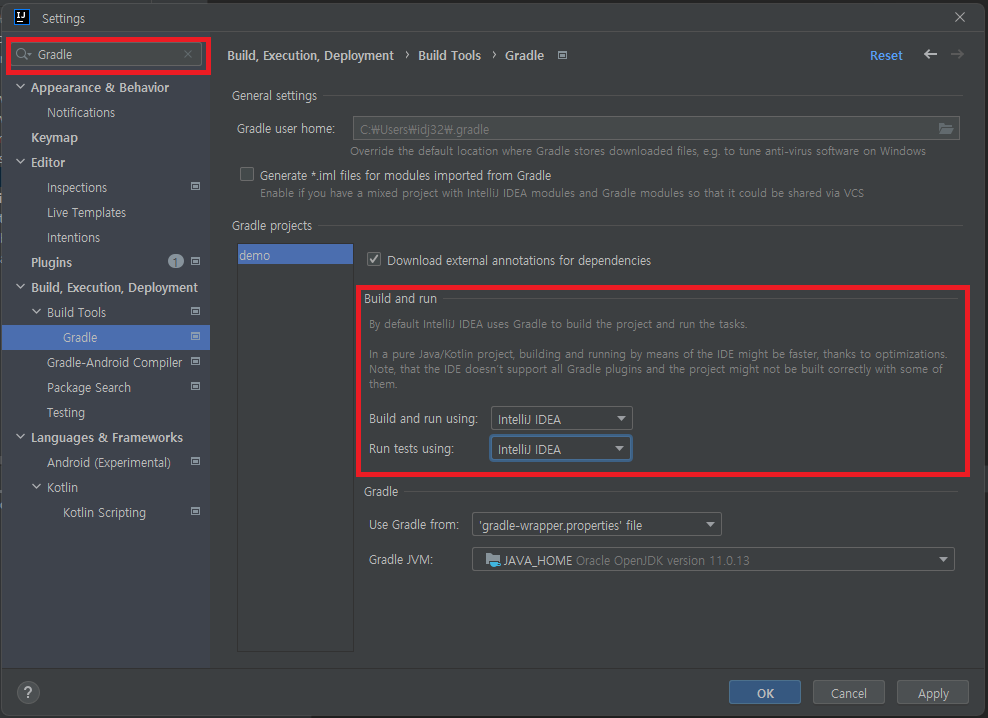988x718 pixels.
Task: Click project icon next to Android (Experimental)
Action: click(x=195, y=461)
